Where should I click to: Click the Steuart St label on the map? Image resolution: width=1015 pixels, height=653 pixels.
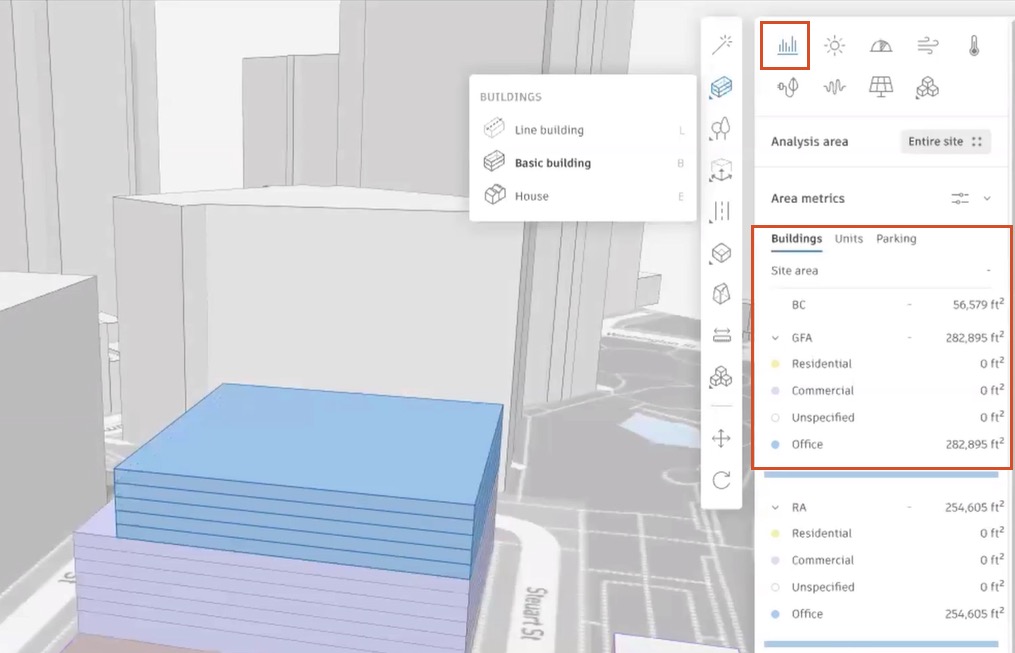pos(537,613)
